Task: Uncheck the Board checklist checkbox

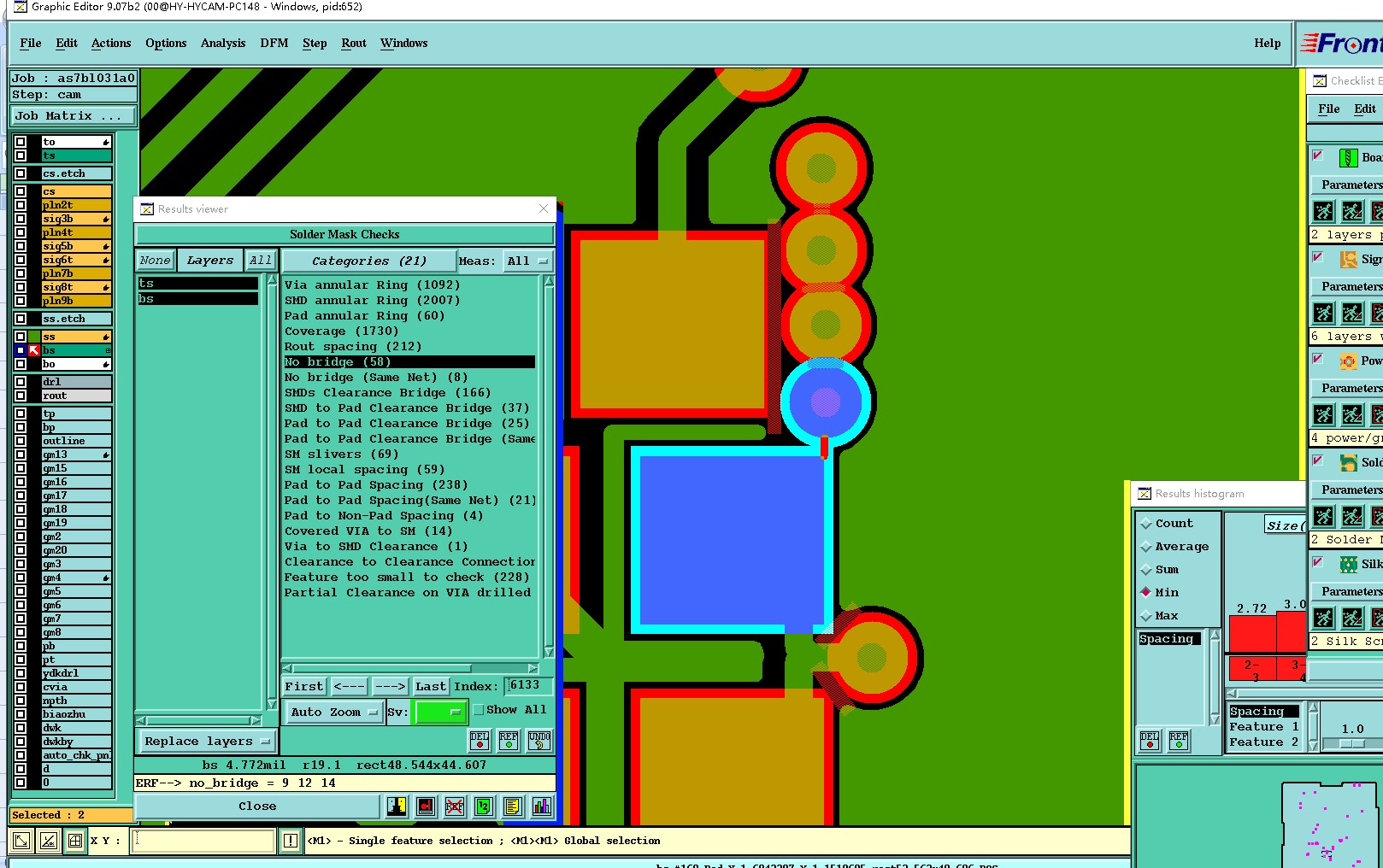Action: pos(1318,155)
